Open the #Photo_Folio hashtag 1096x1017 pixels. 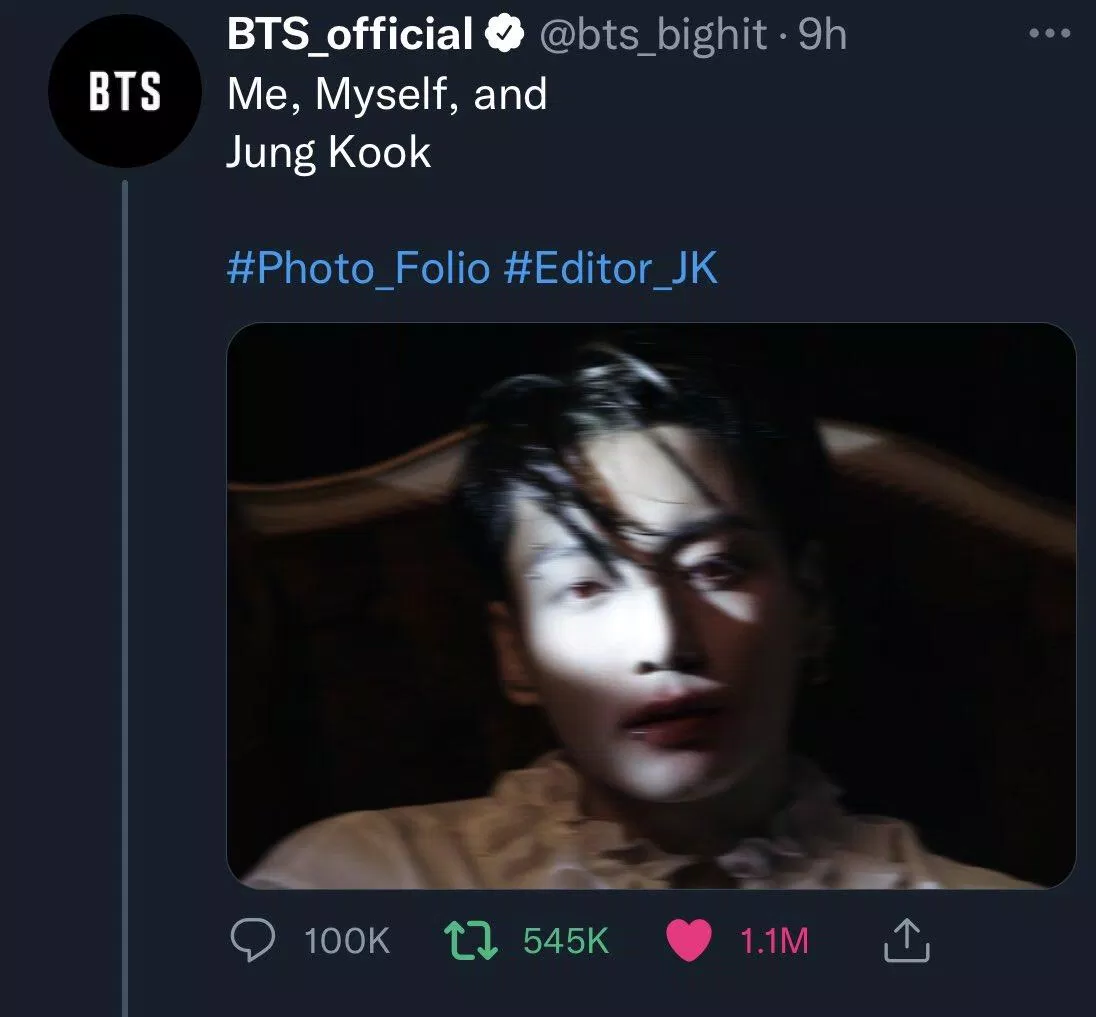[359, 269]
